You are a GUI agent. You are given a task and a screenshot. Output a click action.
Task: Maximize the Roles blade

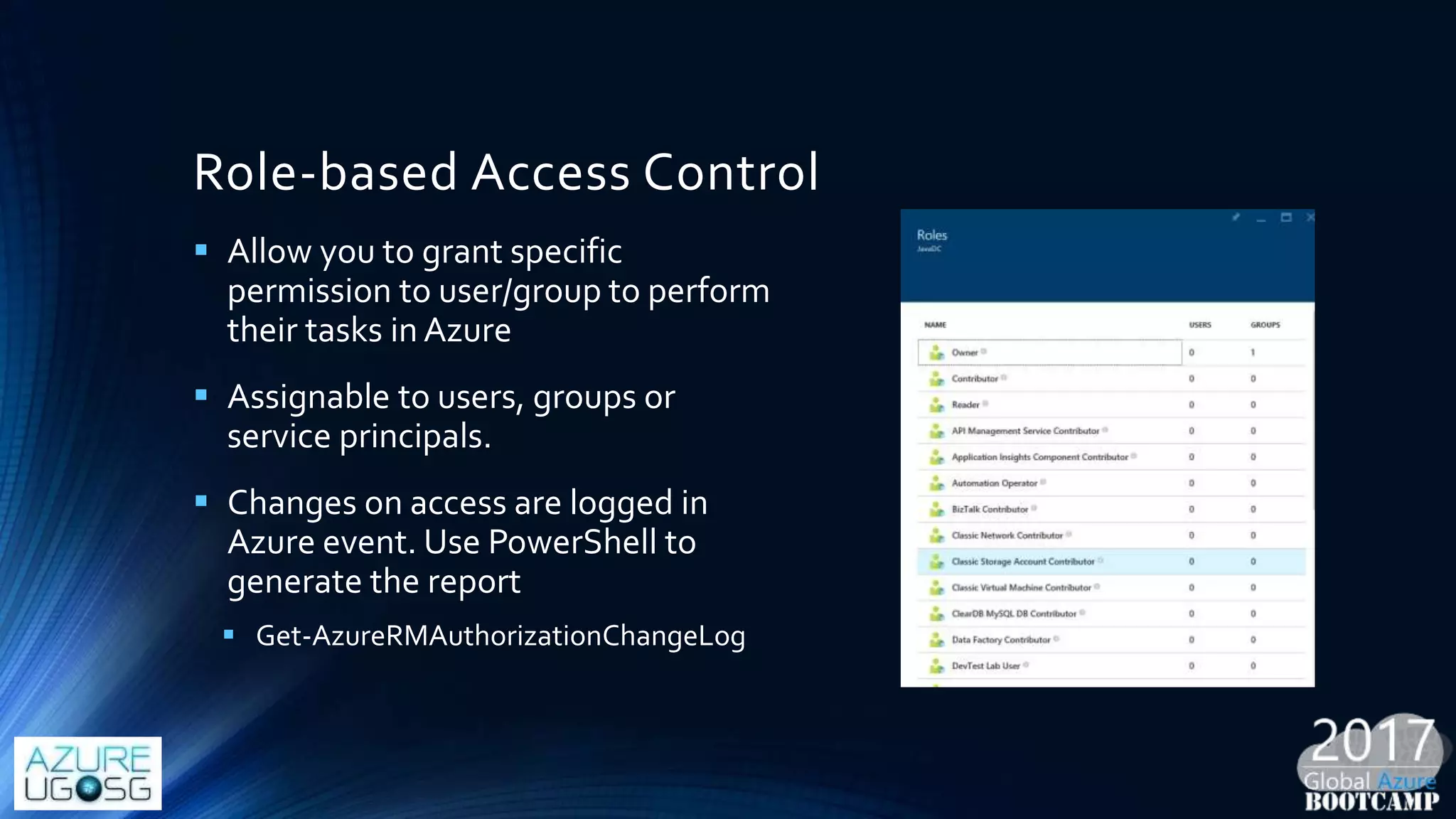click(1286, 218)
